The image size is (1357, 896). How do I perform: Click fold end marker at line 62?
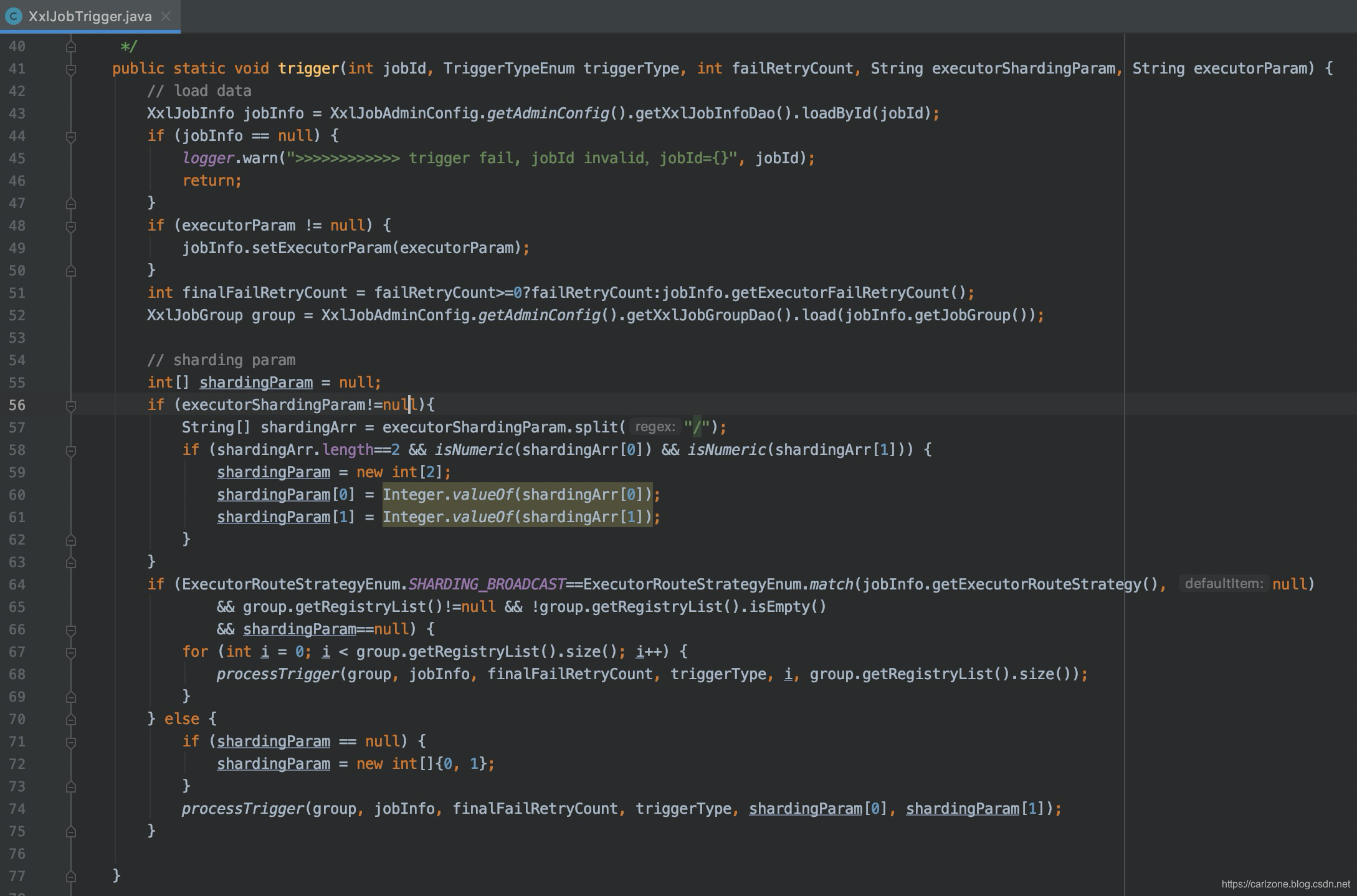point(71,540)
